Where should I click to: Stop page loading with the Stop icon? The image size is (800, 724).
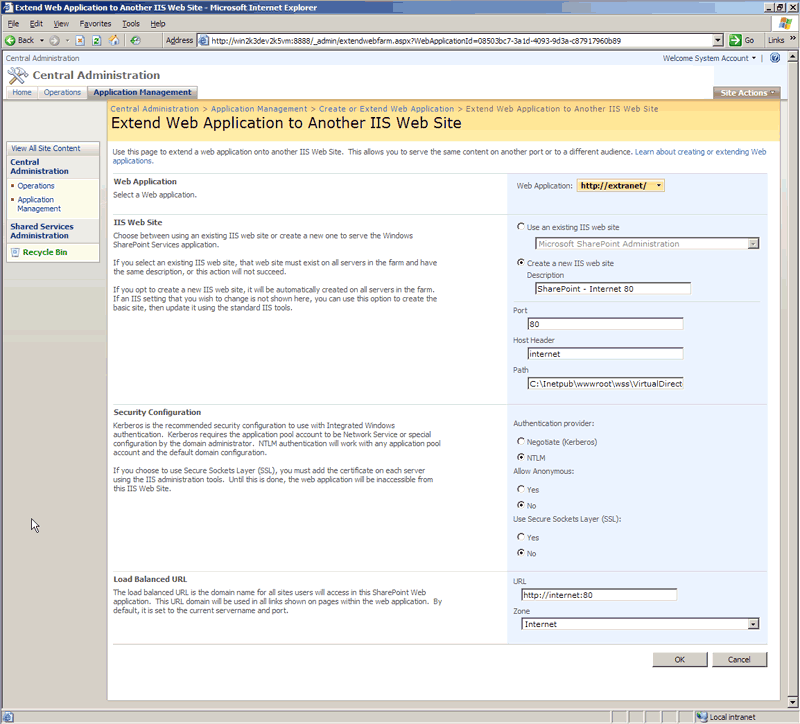point(80,40)
